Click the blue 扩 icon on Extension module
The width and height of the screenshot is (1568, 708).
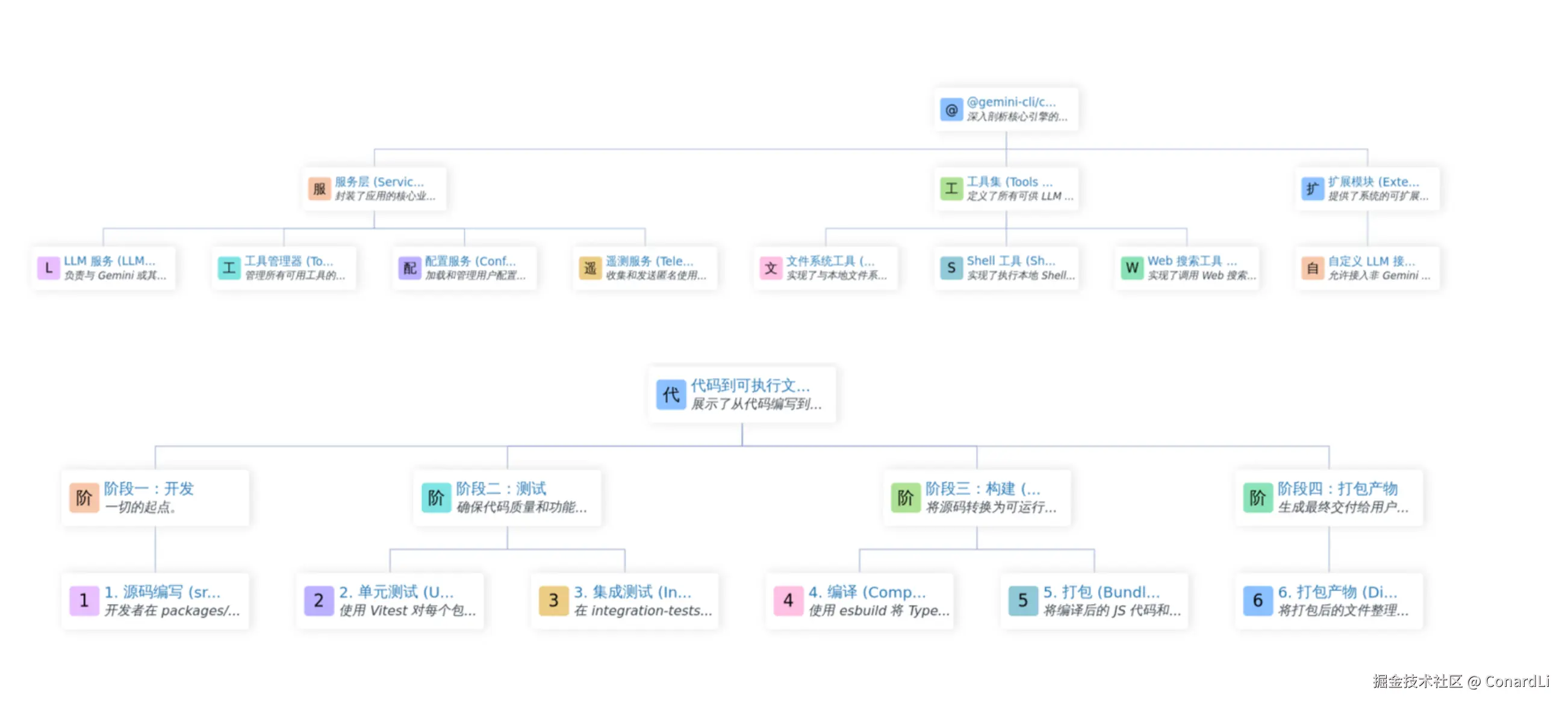tap(1311, 188)
